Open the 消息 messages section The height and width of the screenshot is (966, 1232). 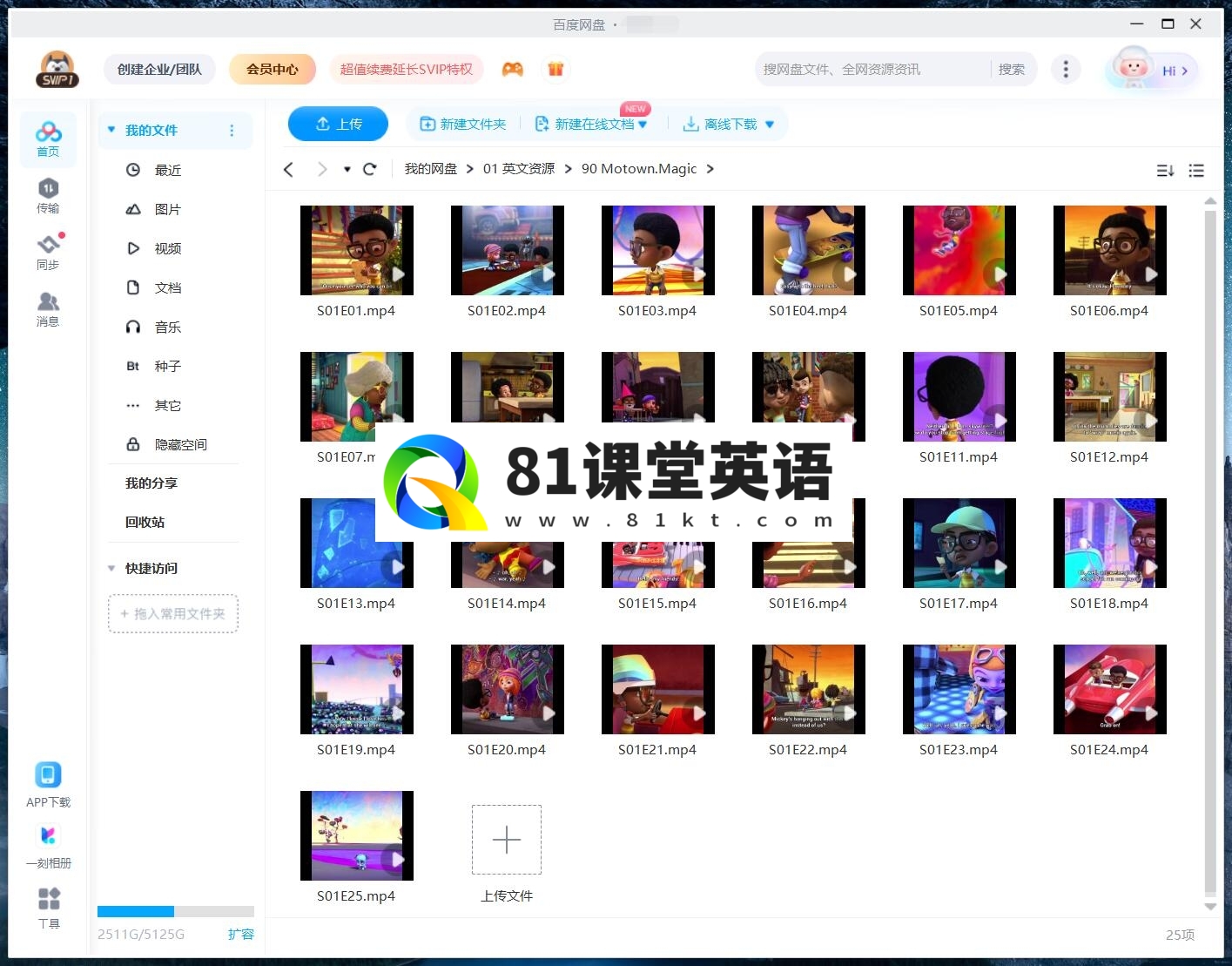(x=48, y=309)
